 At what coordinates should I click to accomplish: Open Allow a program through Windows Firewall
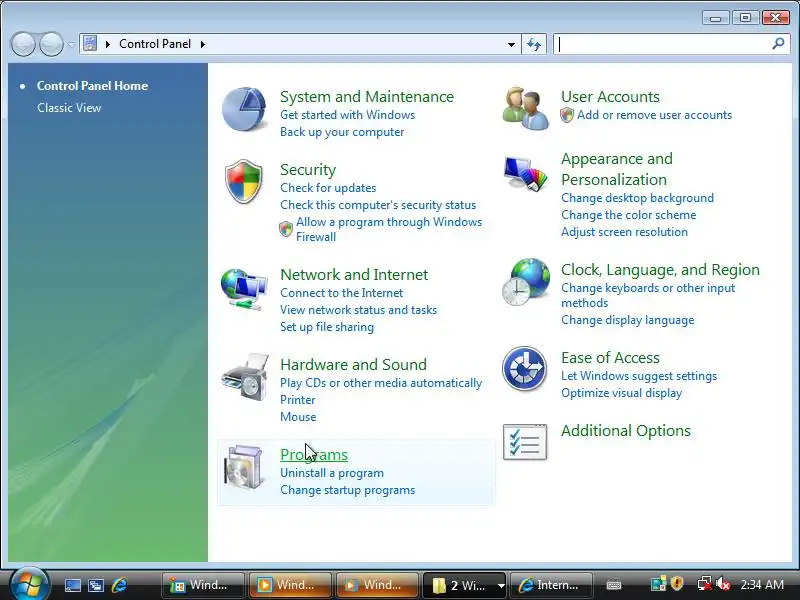tap(389, 229)
